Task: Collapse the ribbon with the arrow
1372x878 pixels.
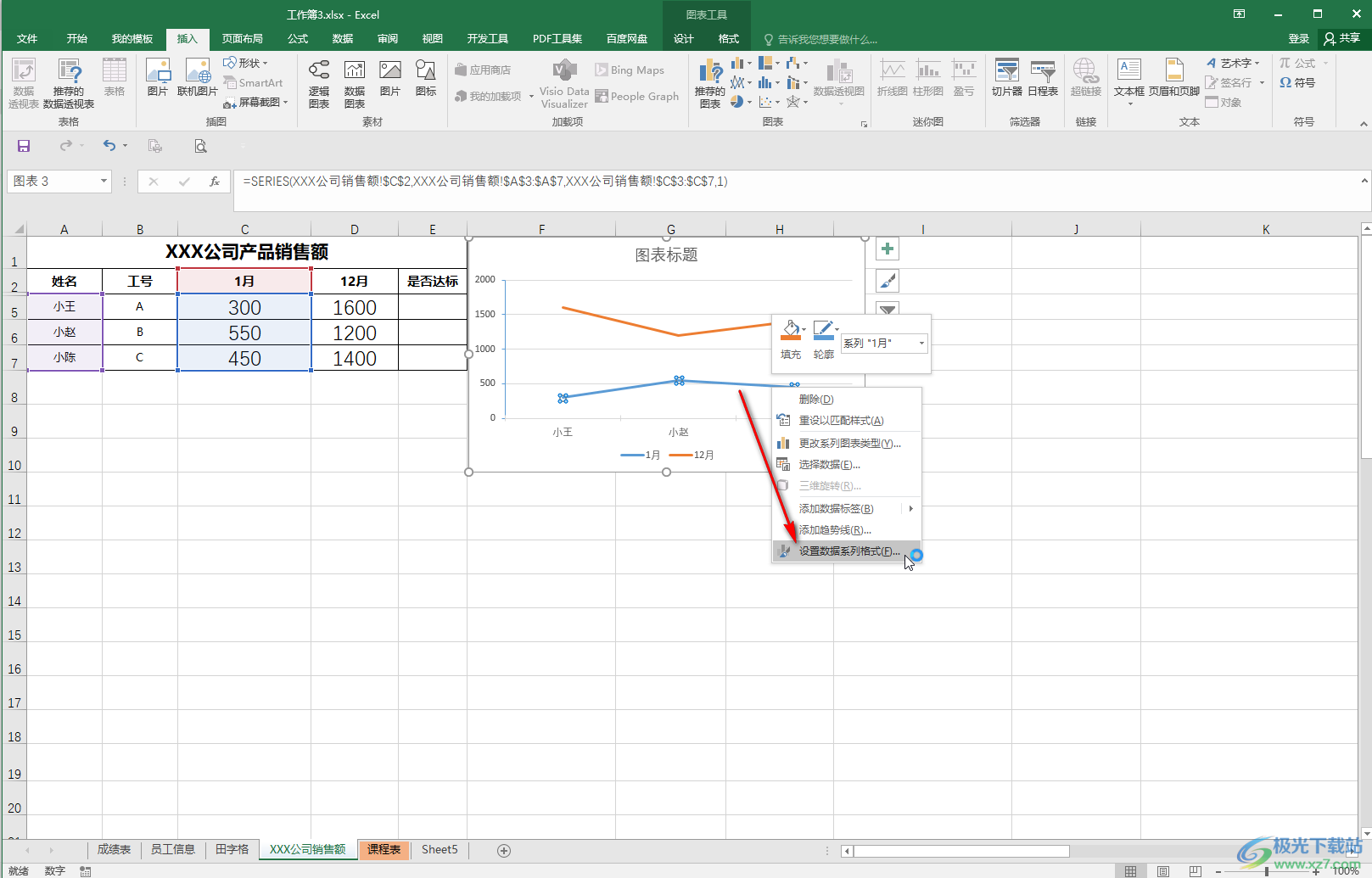Action: pyautogui.click(x=1364, y=124)
